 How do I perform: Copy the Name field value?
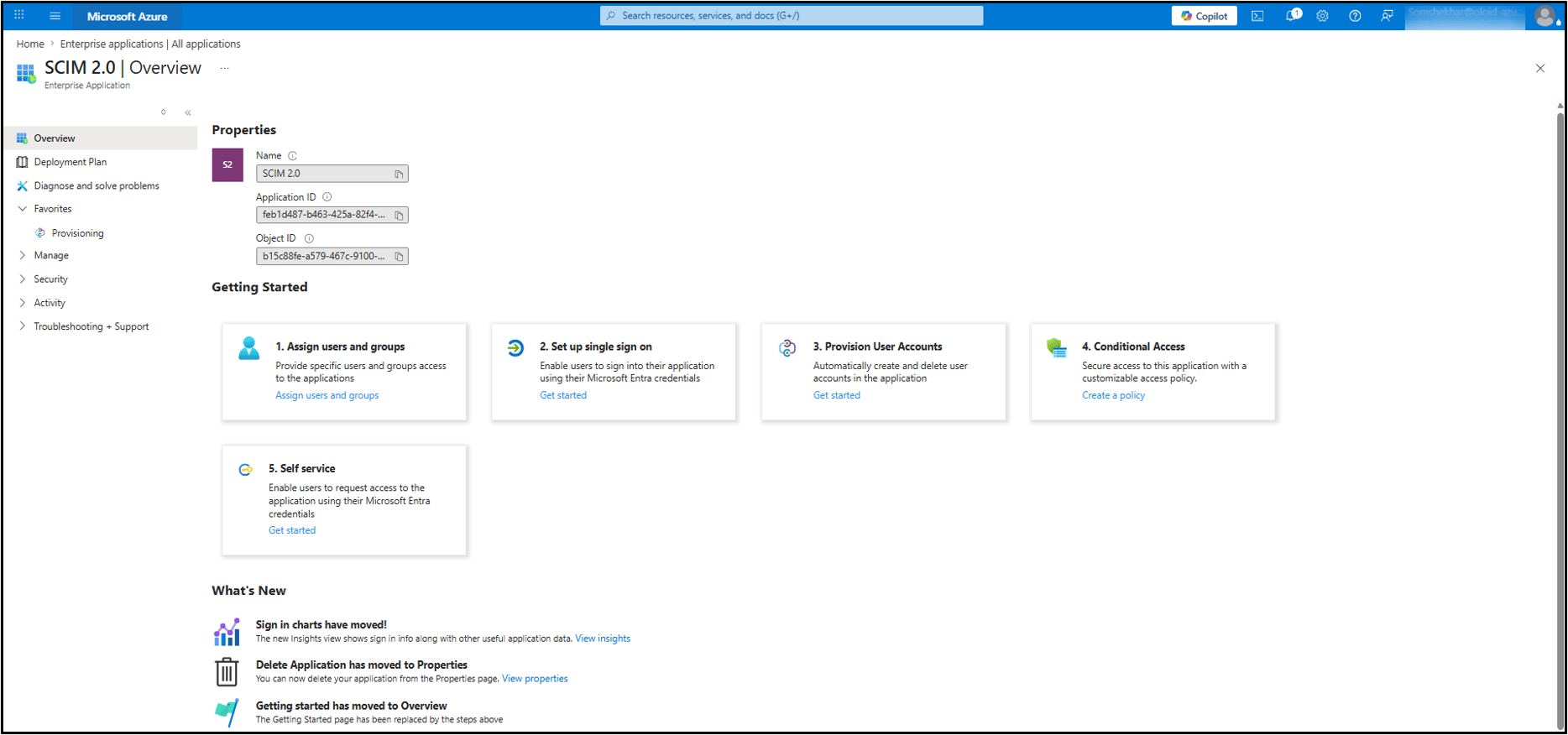tap(400, 174)
